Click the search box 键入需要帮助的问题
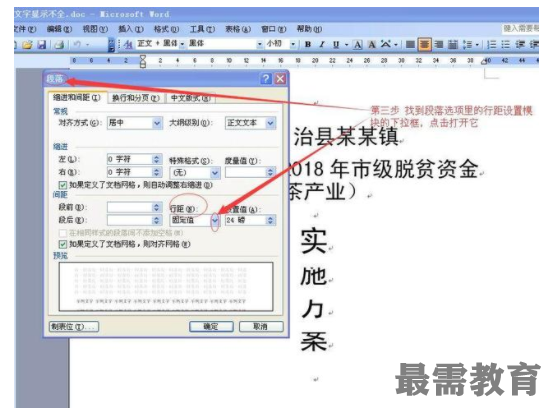 point(520,29)
